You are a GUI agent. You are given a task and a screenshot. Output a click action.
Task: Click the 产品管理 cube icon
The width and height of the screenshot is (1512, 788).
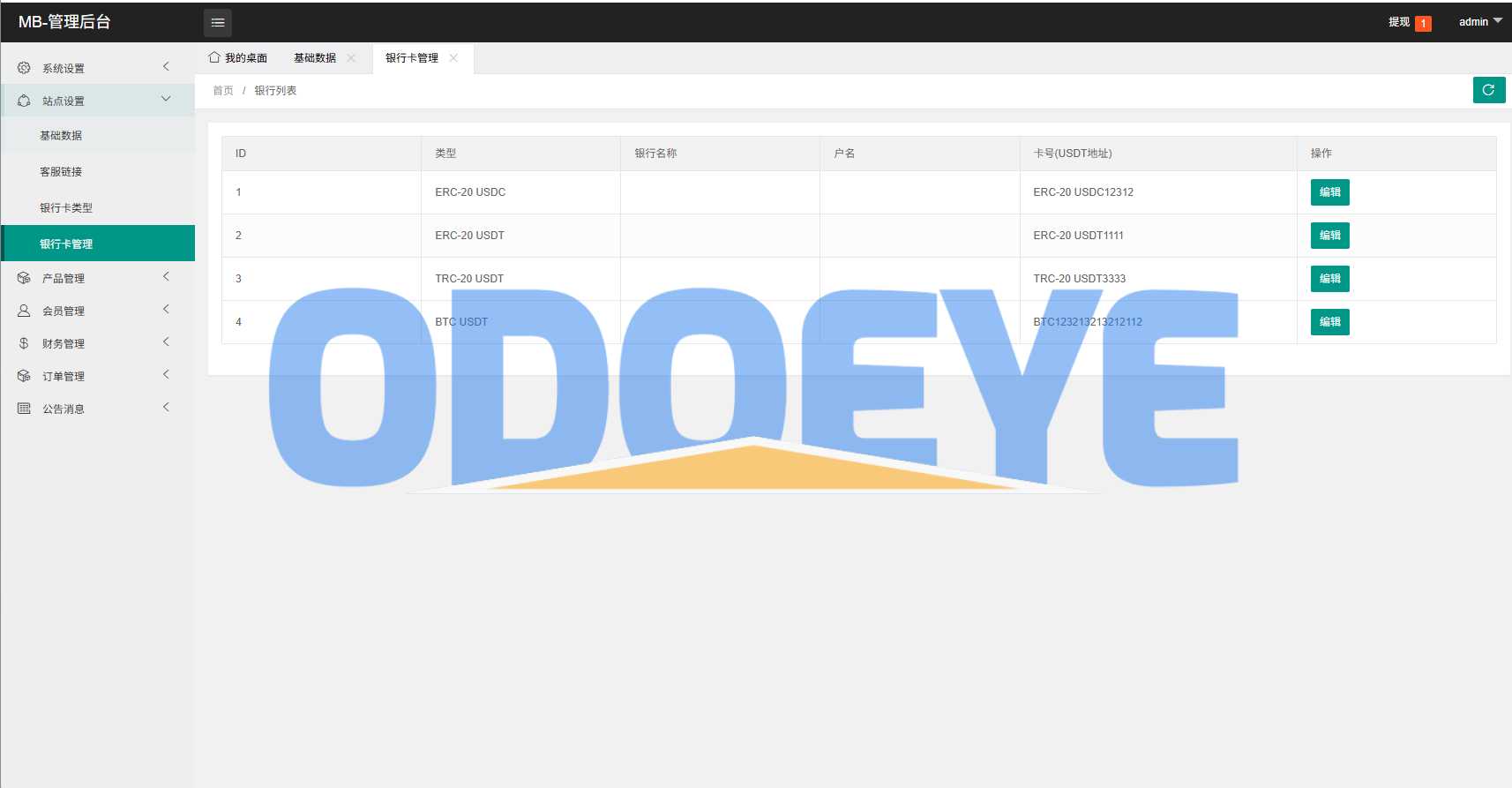24,278
